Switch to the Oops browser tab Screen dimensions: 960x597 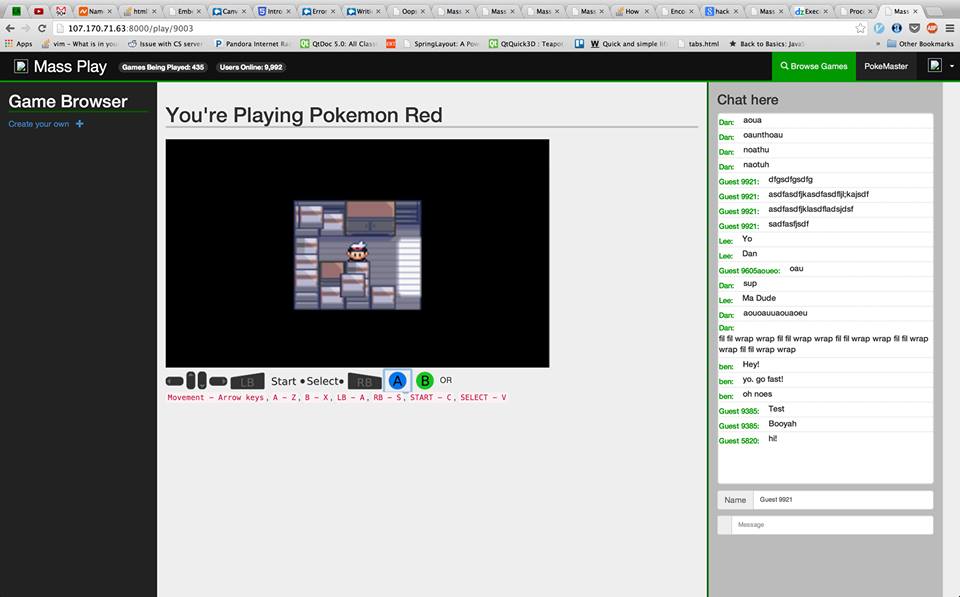click(408, 11)
